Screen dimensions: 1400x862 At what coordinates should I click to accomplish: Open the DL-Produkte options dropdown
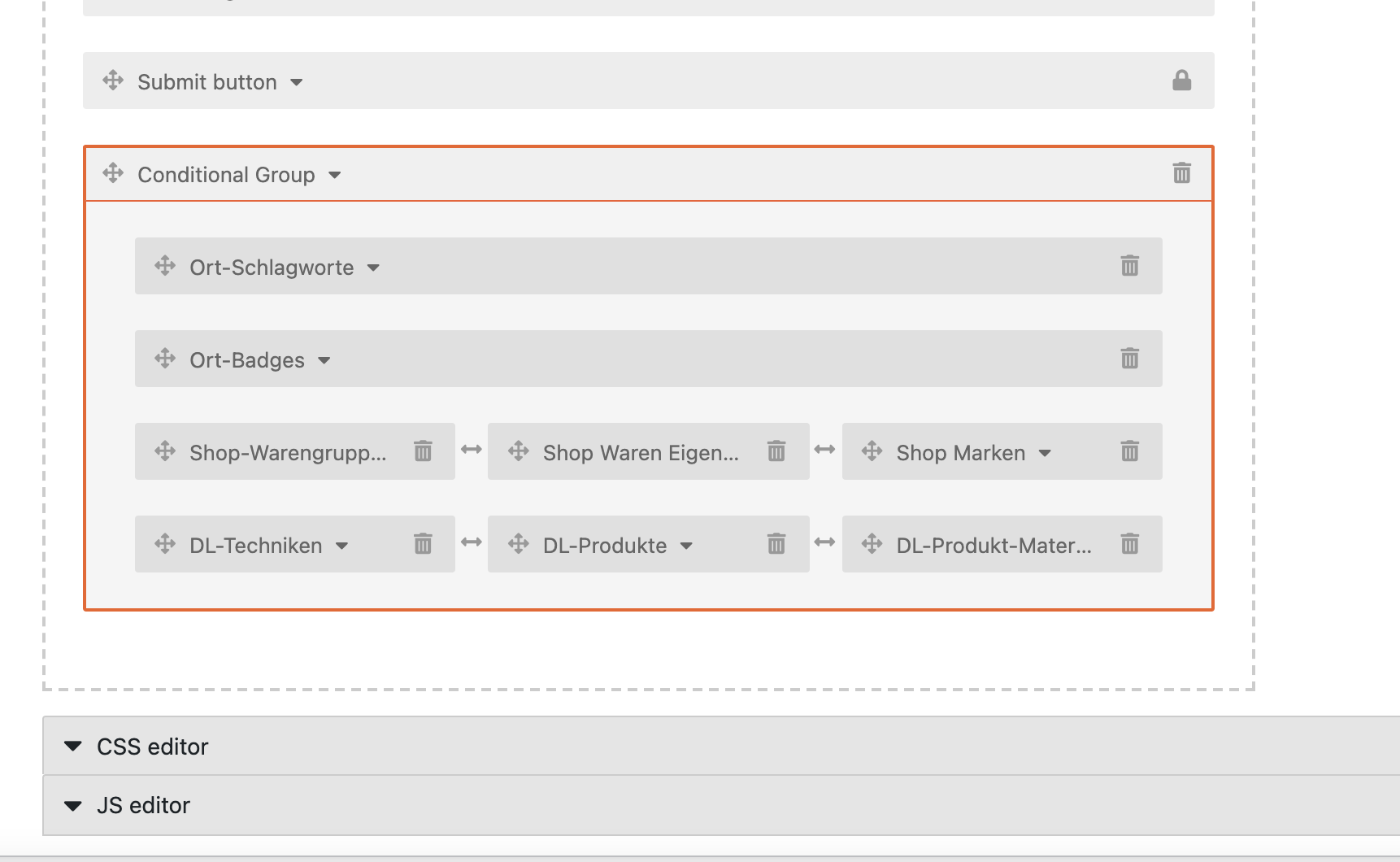point(686,546)
